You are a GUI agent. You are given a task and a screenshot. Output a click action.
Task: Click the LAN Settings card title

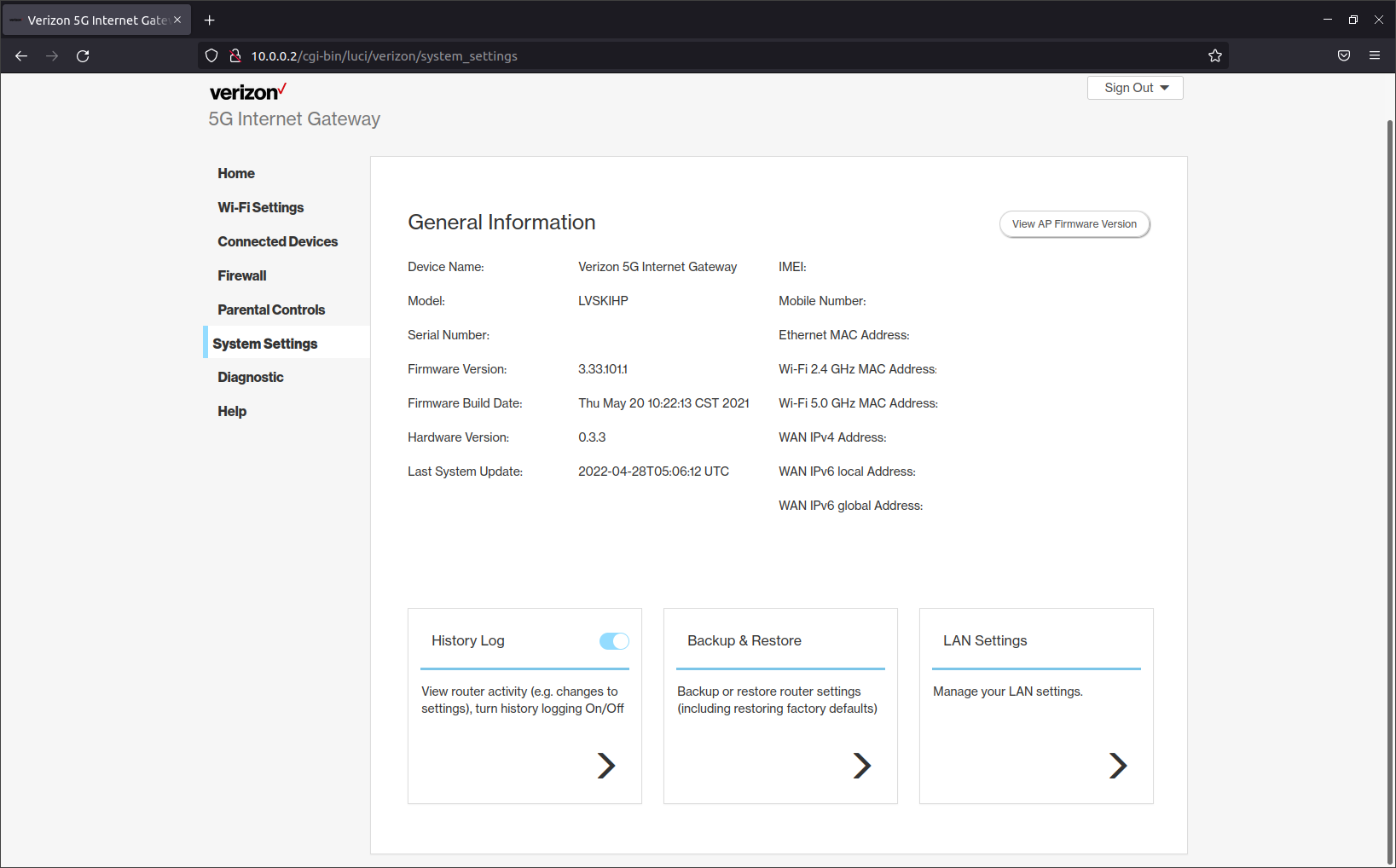click(x=985, y=640)
